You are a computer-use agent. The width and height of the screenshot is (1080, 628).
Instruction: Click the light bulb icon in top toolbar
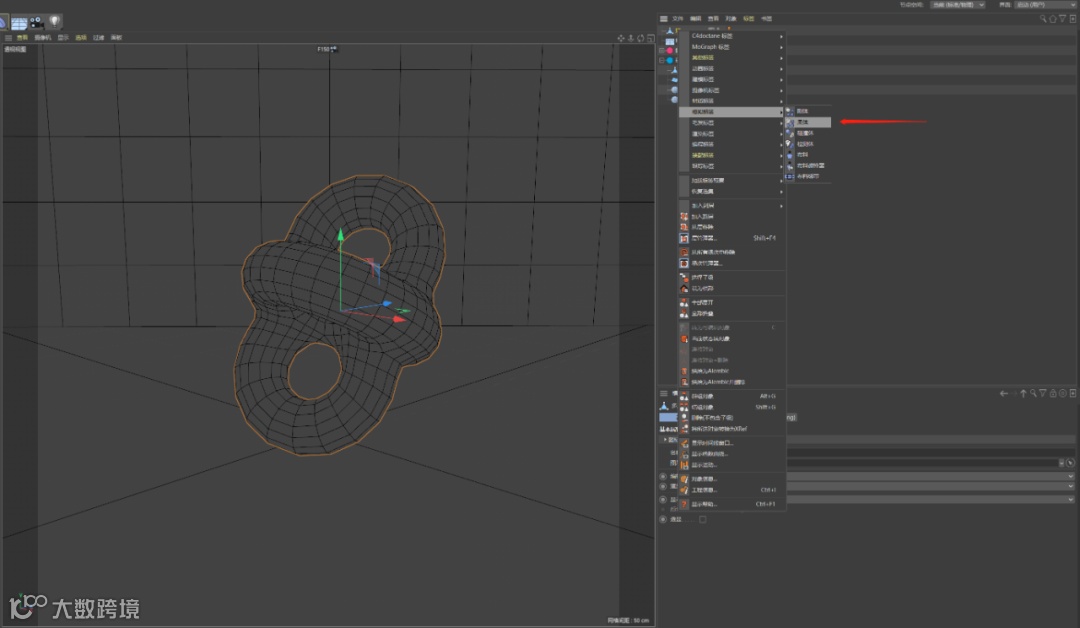click(54, 21)
